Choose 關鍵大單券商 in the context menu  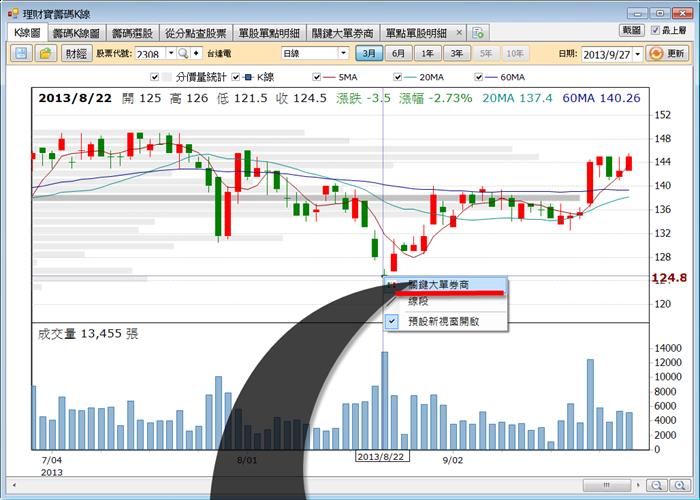tap(445, 284)
